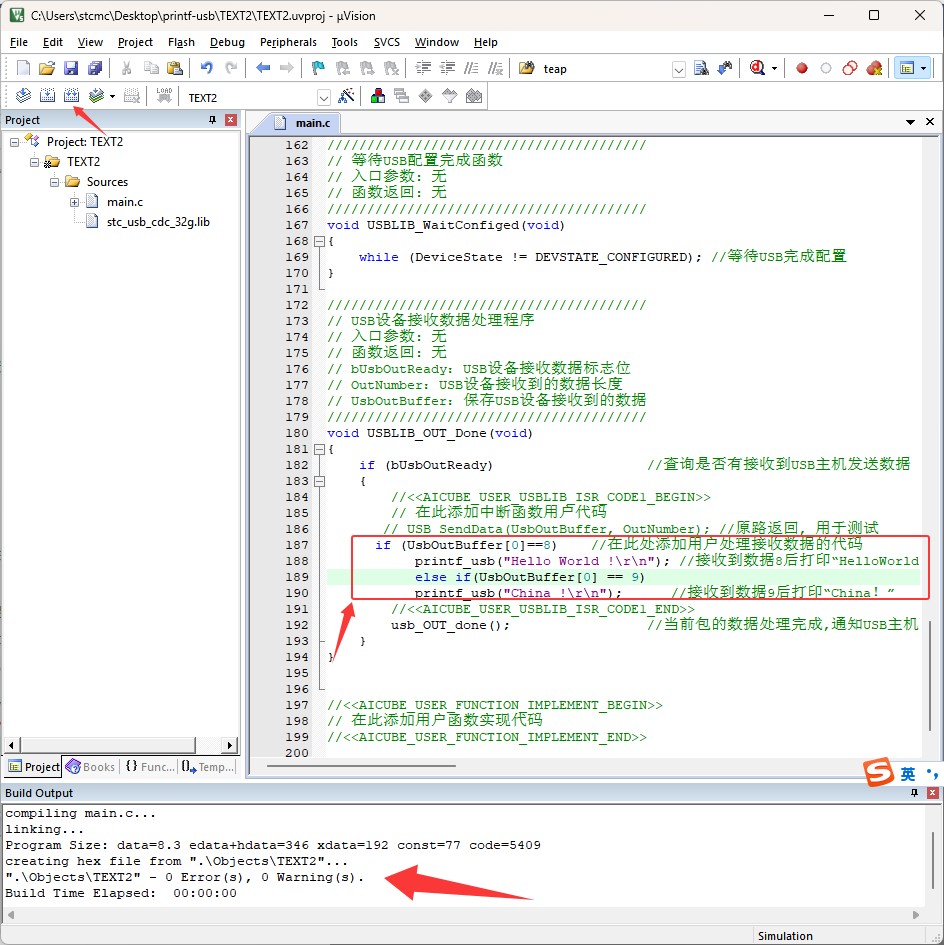Close the active editor tab

click(930, 122)
